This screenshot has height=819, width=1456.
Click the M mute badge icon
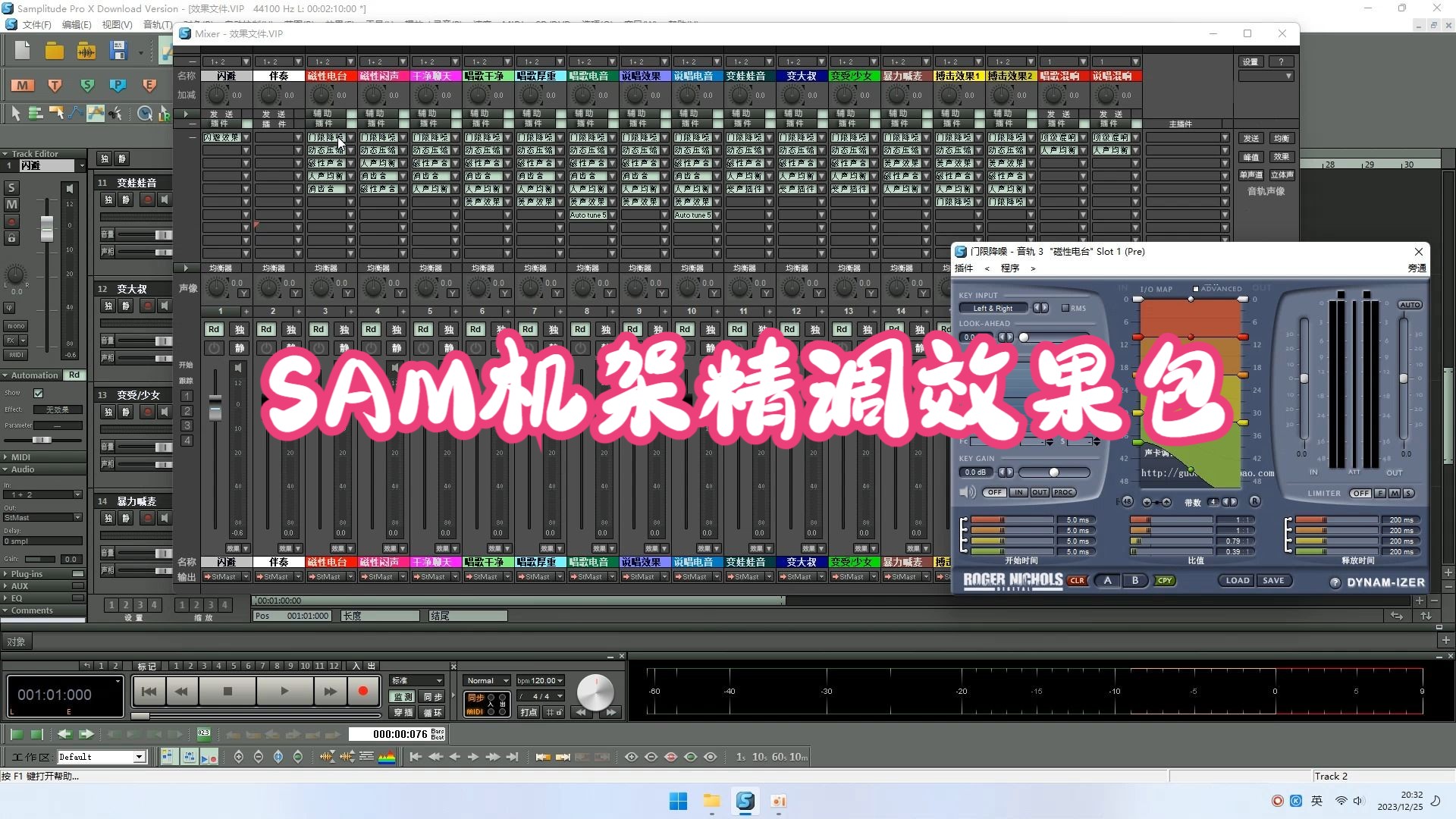[x=21, y=85]
